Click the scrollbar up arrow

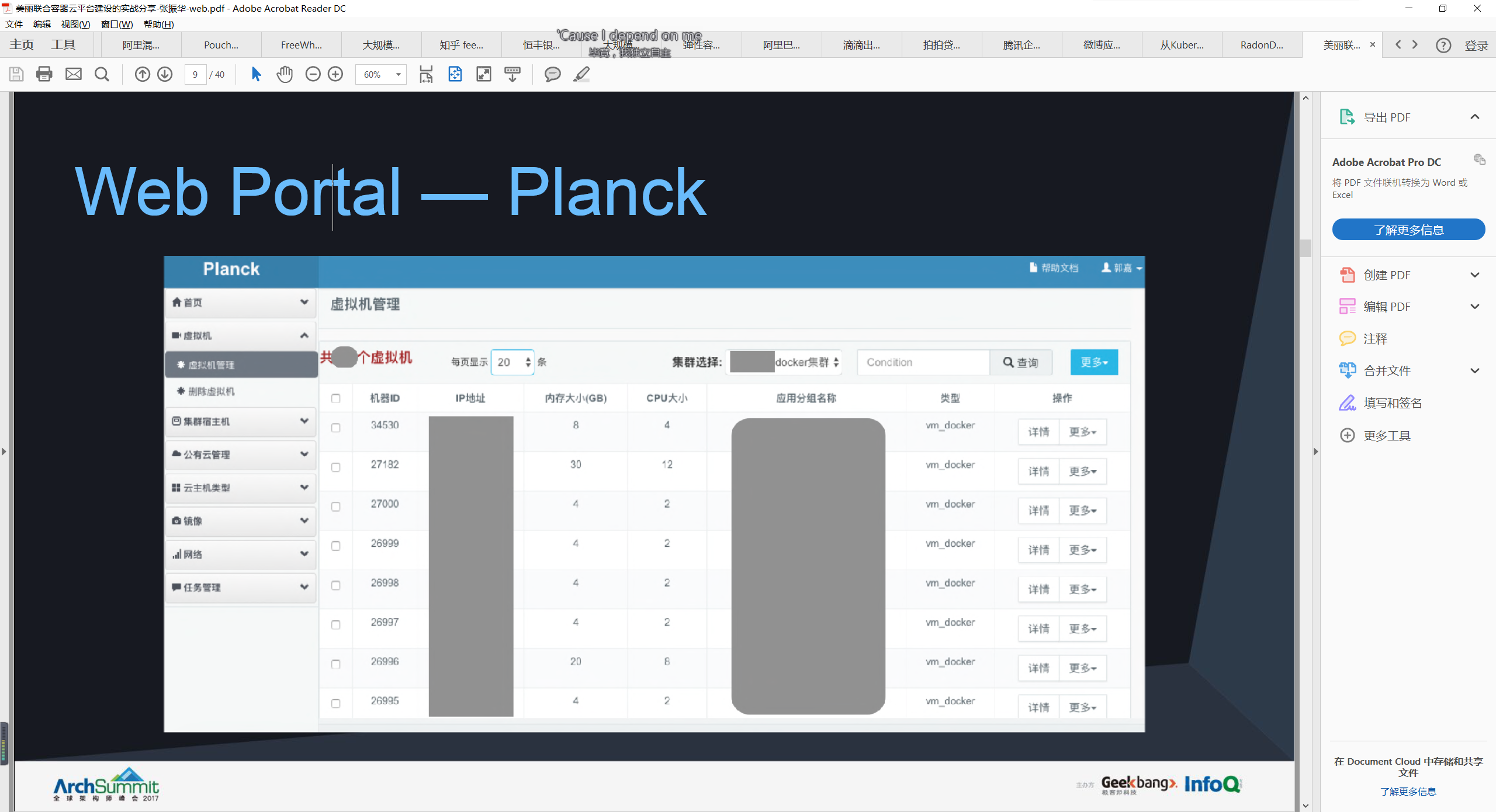[x=1305, y=98]
